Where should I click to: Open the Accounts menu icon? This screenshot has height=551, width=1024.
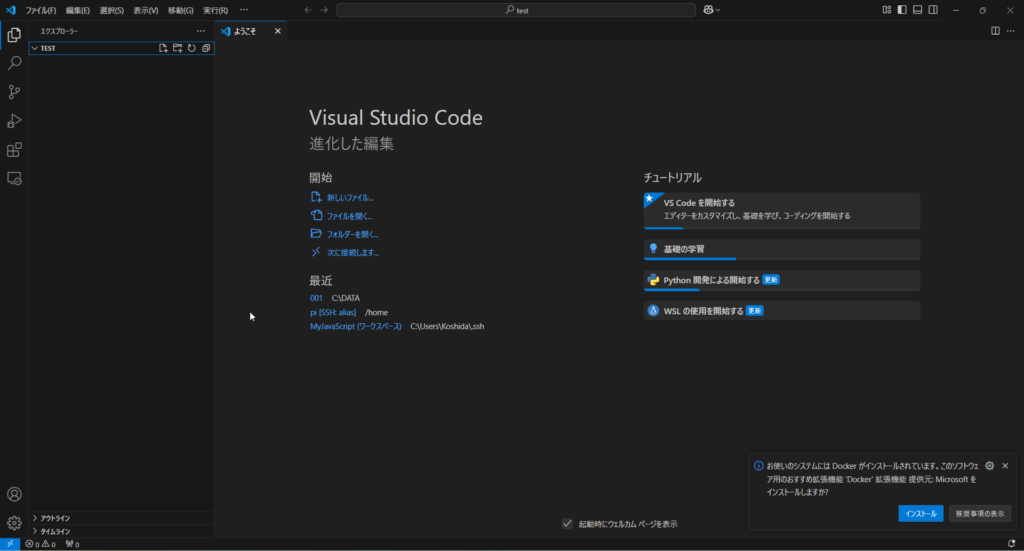point(14,494)
